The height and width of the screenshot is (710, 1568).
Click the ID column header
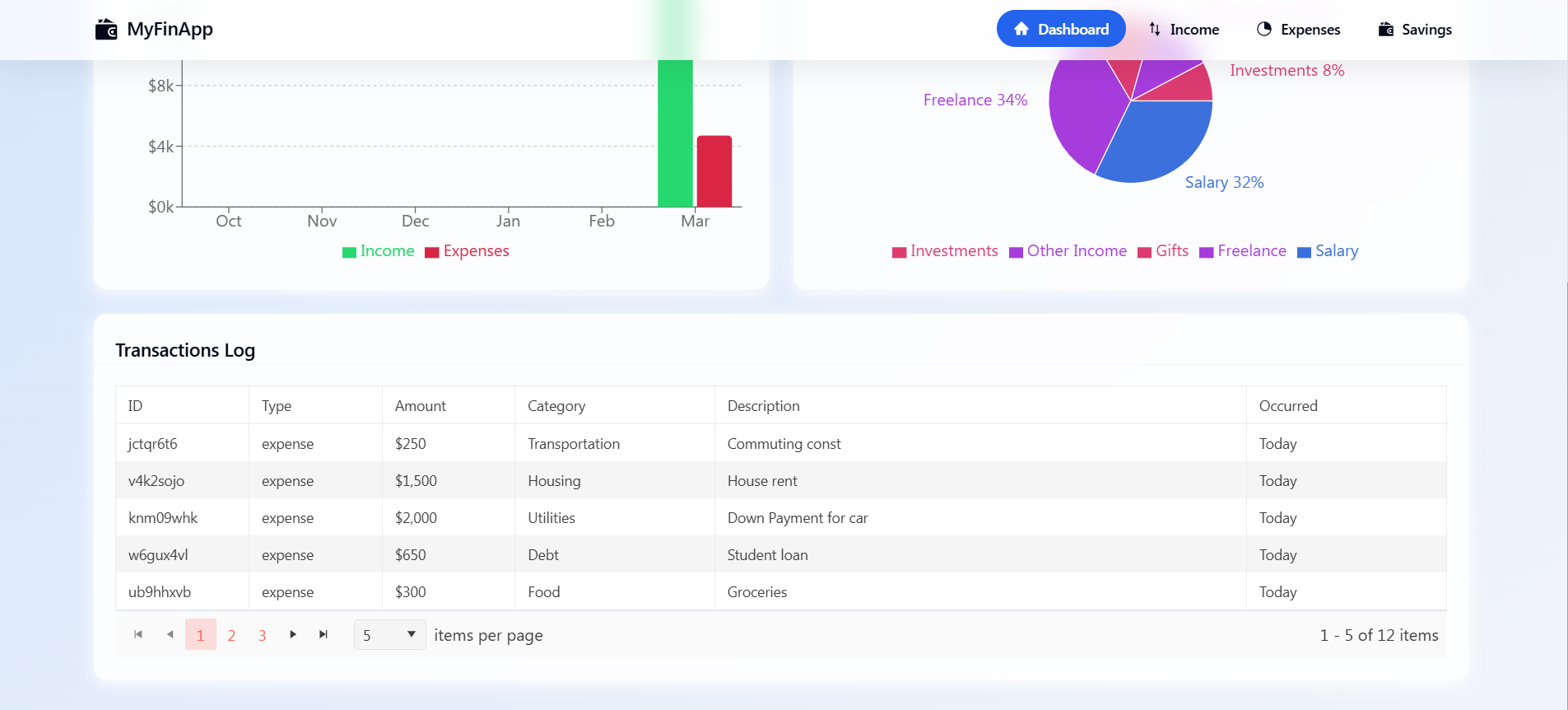183,405
